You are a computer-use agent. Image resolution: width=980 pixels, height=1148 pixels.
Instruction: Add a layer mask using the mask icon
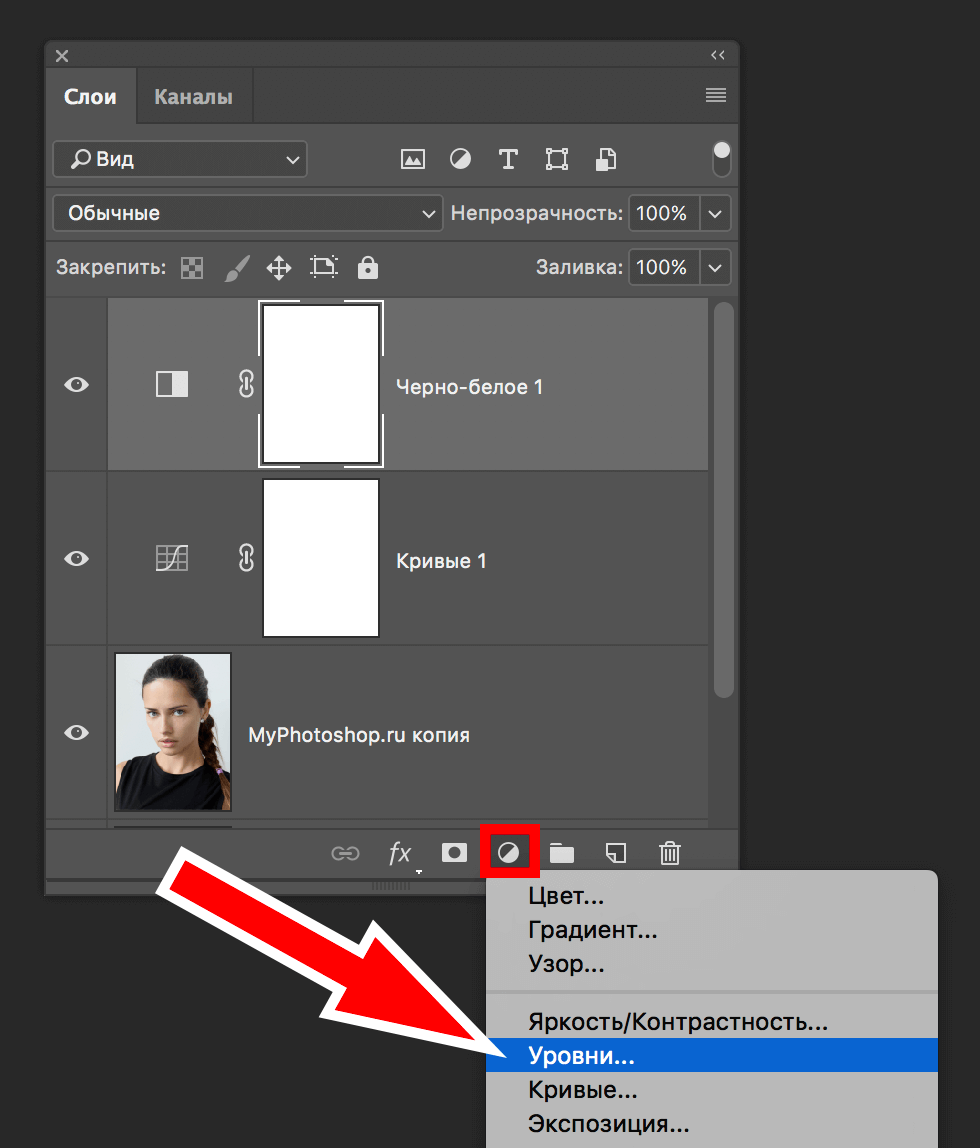click(454, 853)
